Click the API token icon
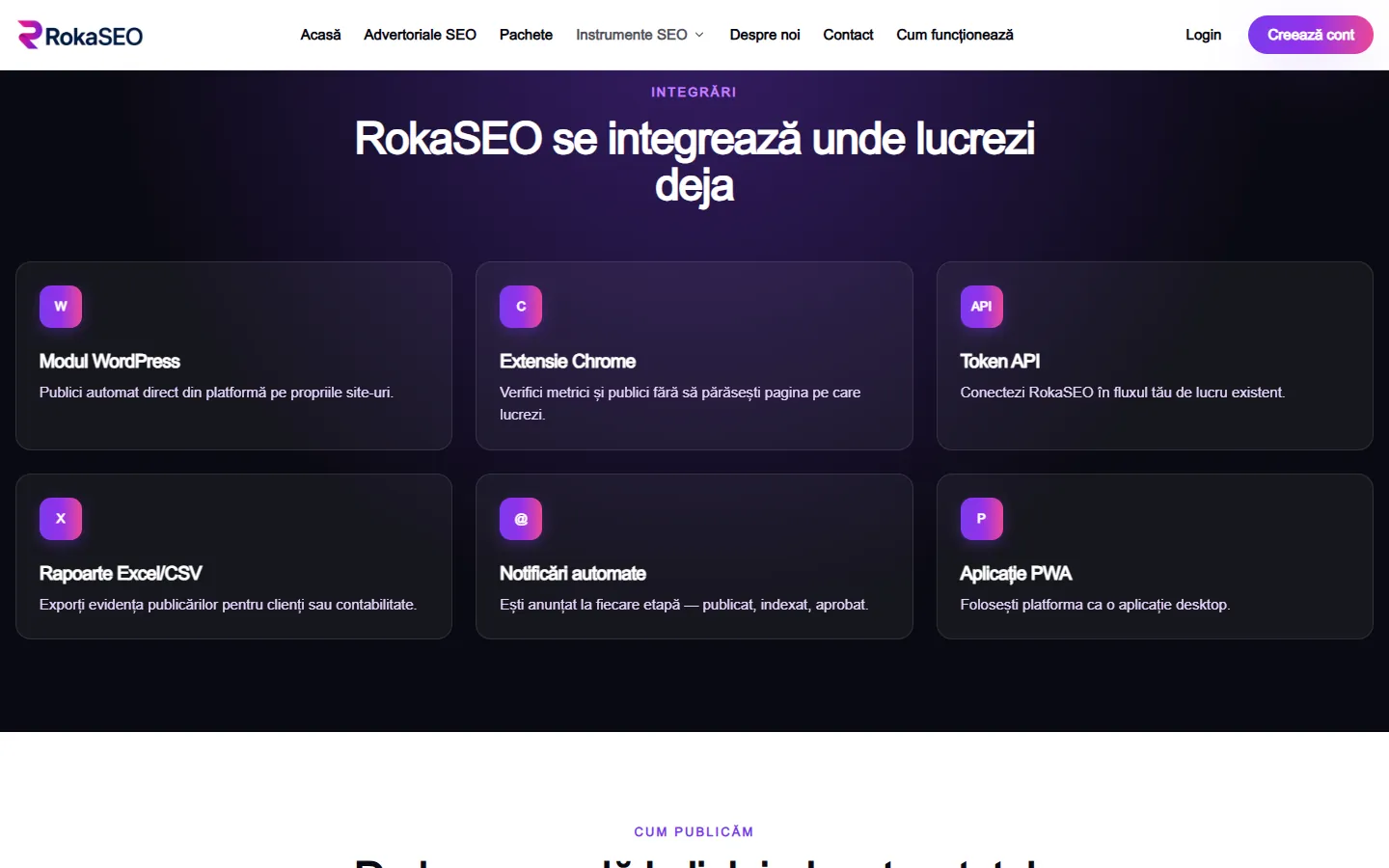This screenshot has width=1389, height=868. pyautogui.click(x=982, y=307)
